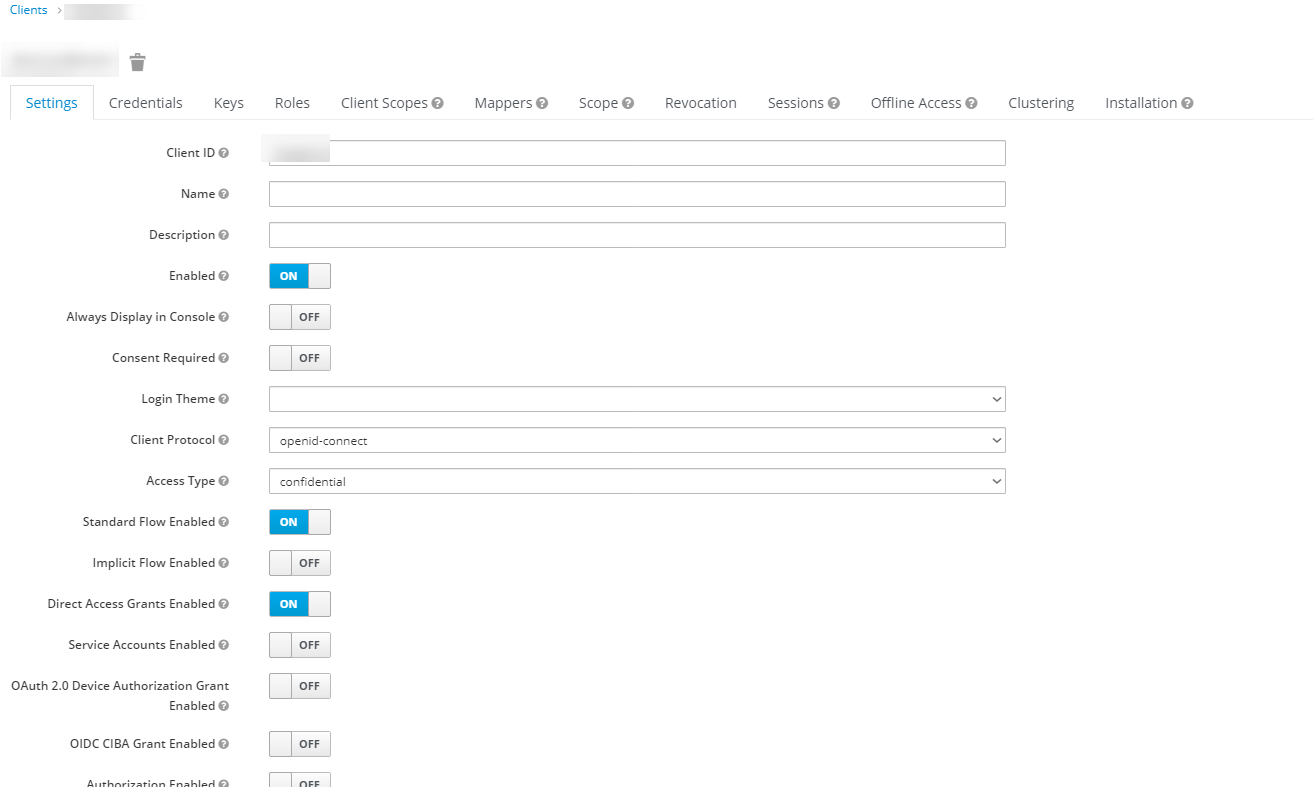
Task: Open help tooltip next to Enabled label
Action: click(224, 276)
